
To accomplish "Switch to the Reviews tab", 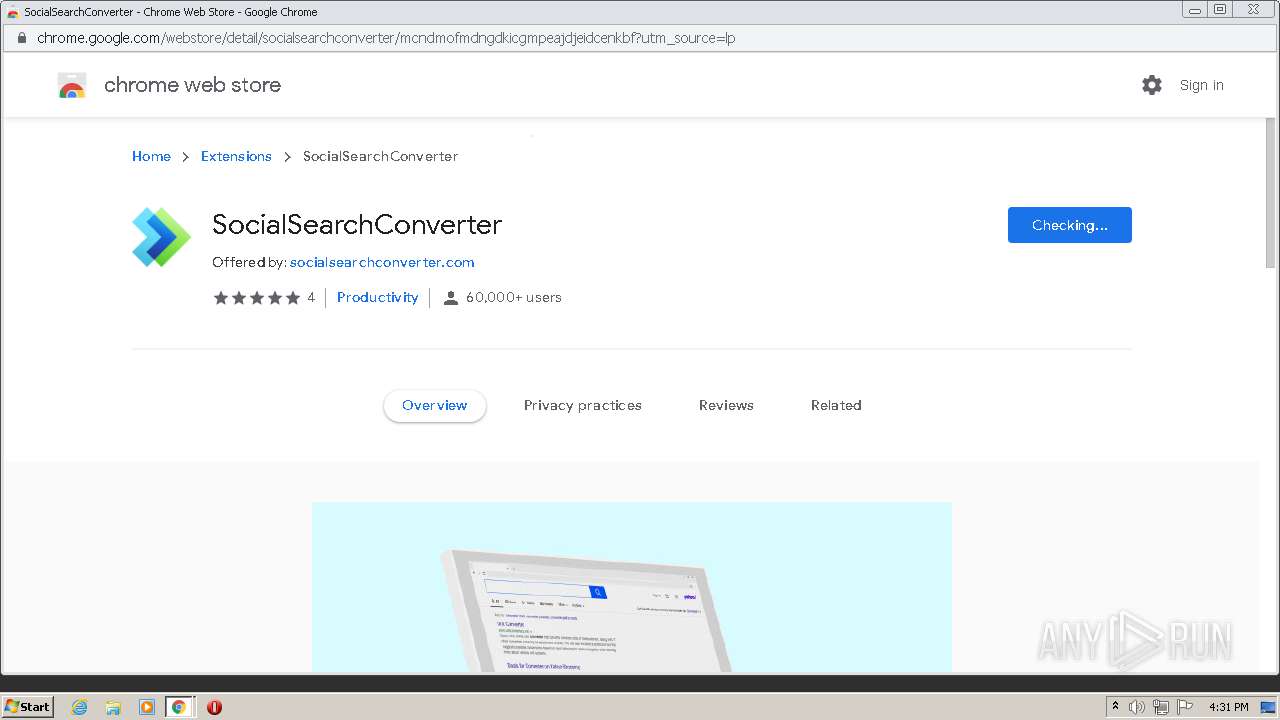I will 726,405.
